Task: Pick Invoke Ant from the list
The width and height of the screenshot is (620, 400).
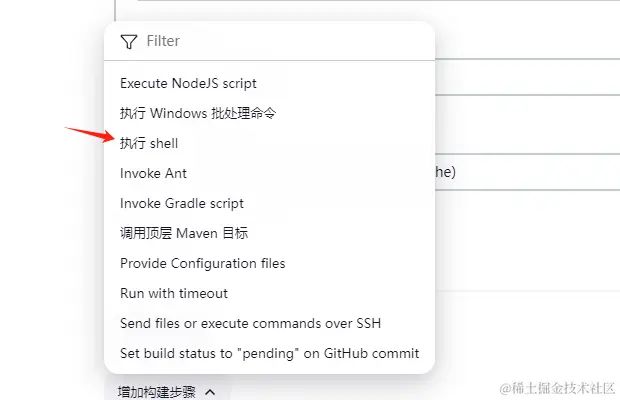Action: (x=269, y=174)
